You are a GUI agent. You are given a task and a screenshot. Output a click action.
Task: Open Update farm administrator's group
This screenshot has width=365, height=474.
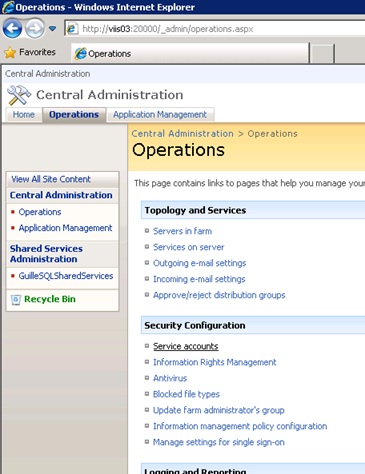tap(219, 410)
